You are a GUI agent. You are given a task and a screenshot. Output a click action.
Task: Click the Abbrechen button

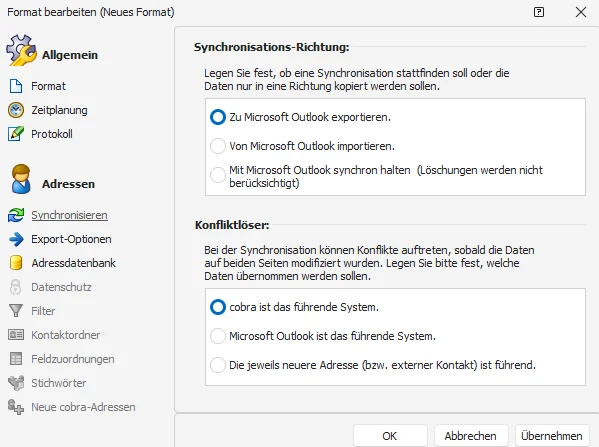[x=471, y=436]
